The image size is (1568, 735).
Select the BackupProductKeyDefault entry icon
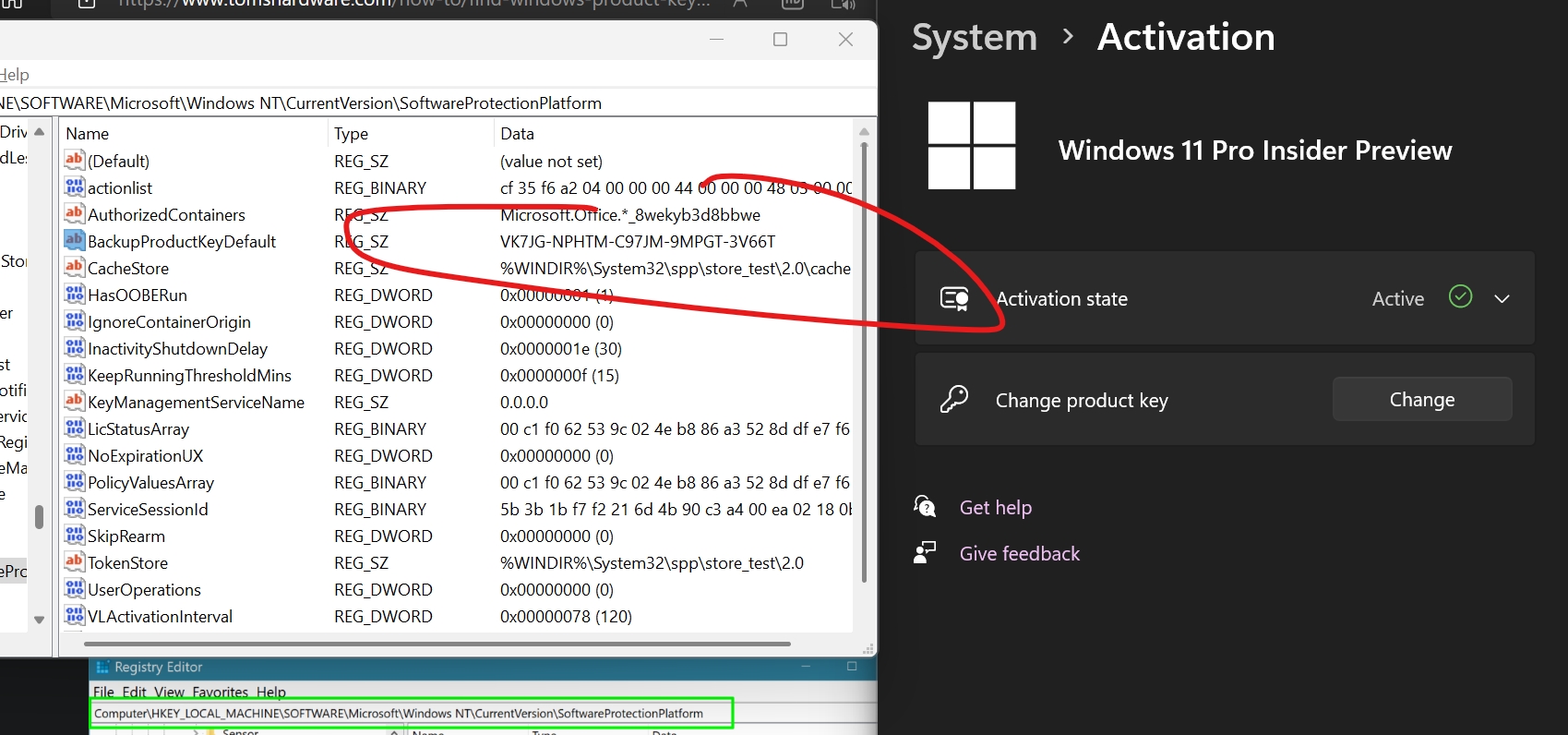click(74, 241)
